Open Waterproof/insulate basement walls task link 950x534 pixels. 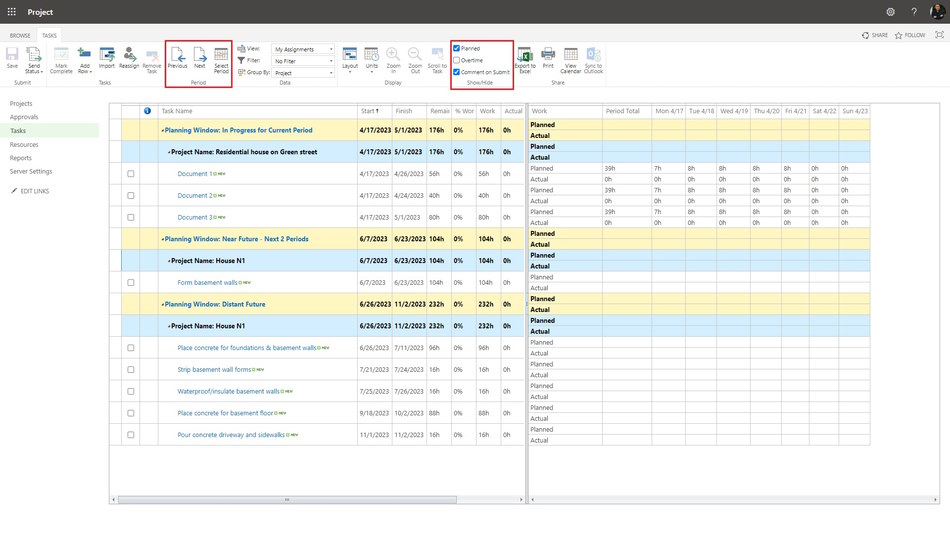pyautogui.click(x=228, y=392)
